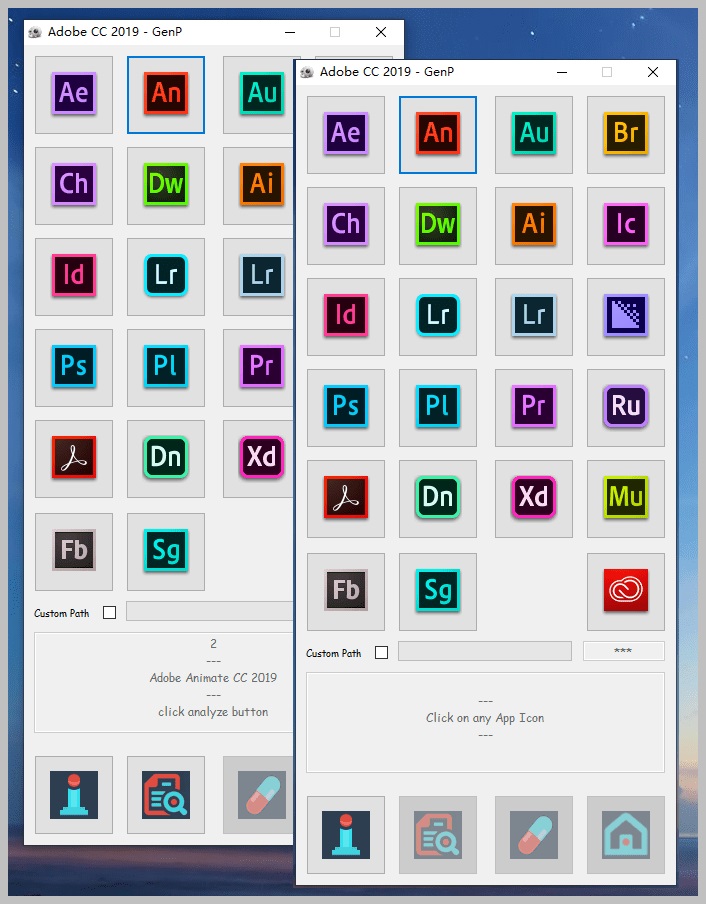Viewport: 706px width, 904px height.
Task: Select the InCopy (Ic) icon
Action: tap(626, 225)
